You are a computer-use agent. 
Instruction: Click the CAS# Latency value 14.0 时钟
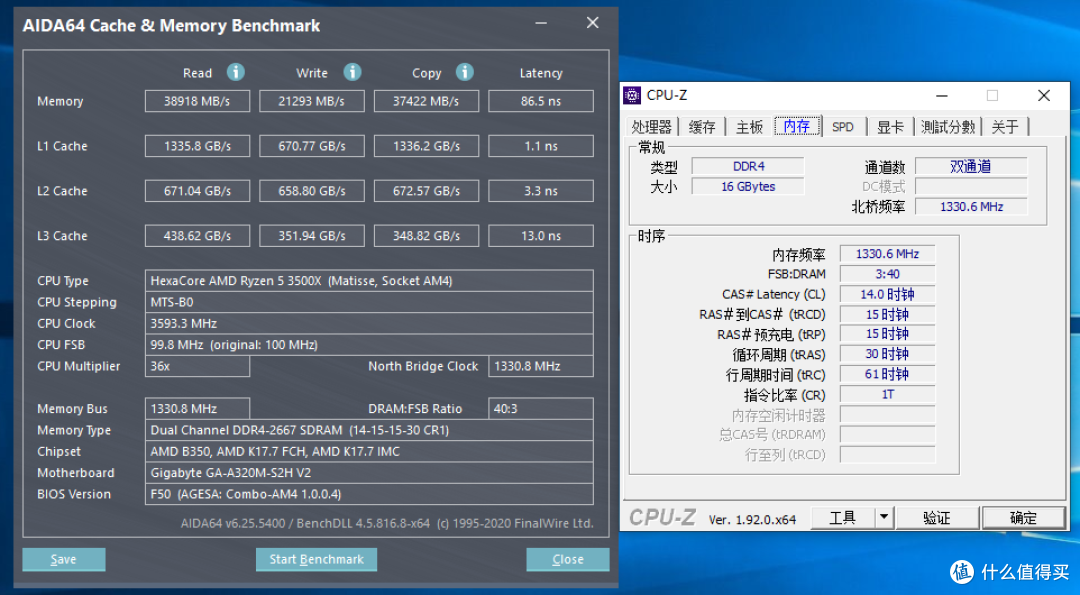tap(888, 294)
